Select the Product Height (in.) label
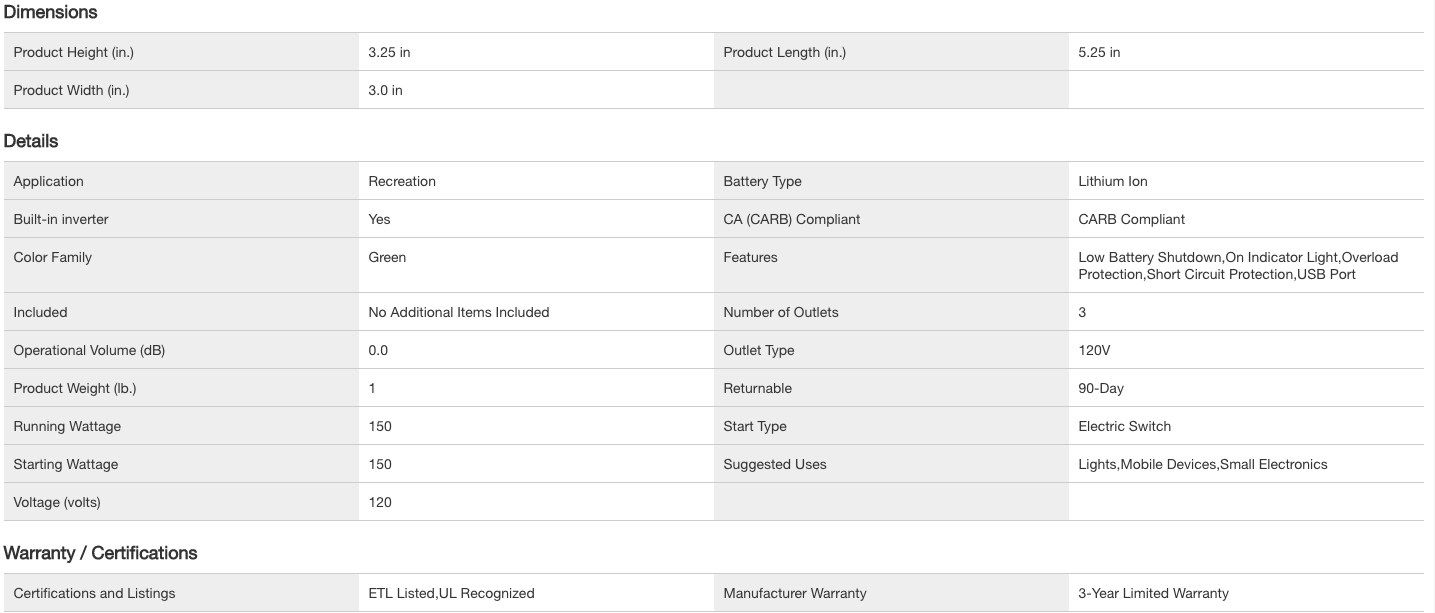Viewport: 1435px width, 613px height. click(x=73, y=52)
